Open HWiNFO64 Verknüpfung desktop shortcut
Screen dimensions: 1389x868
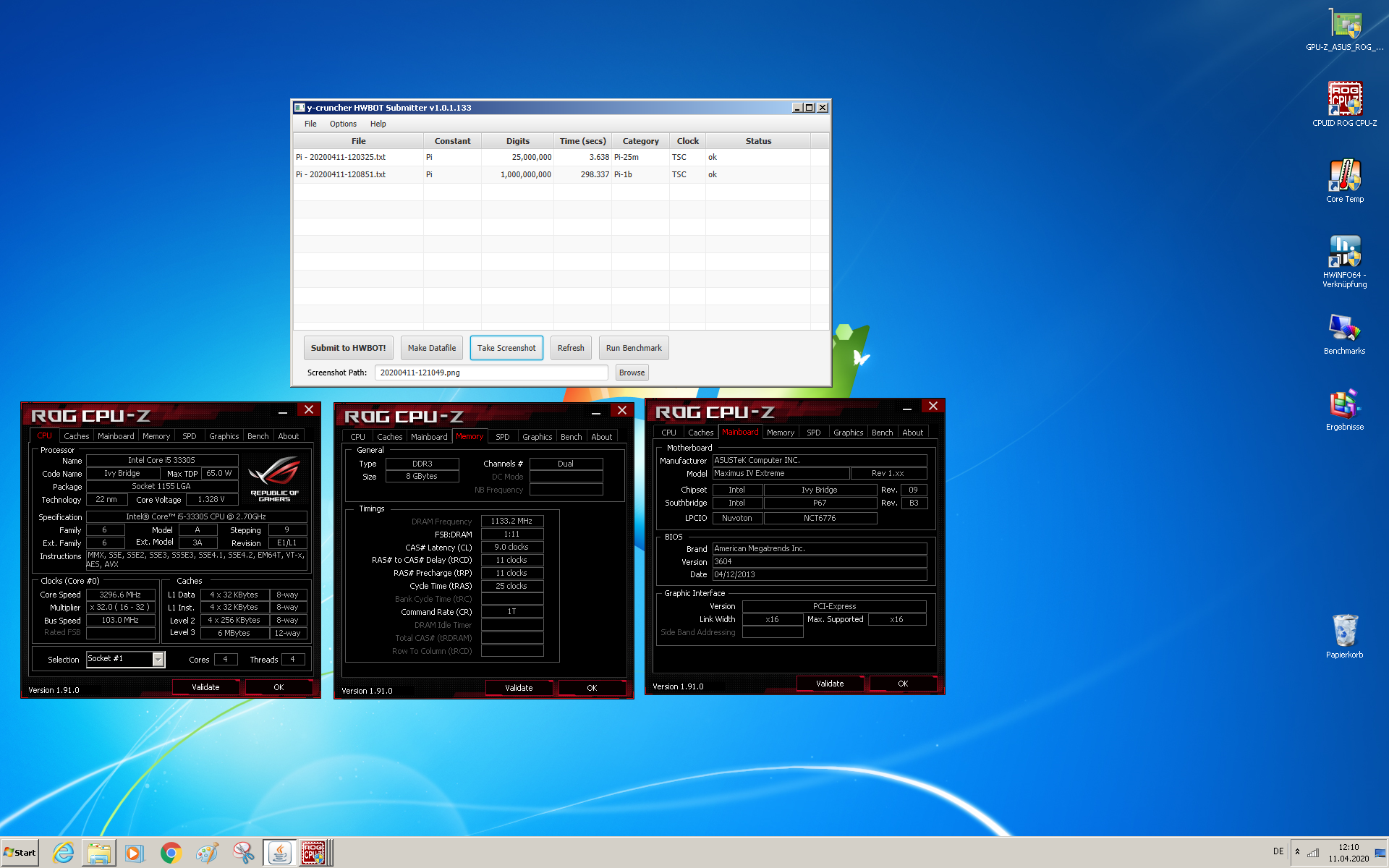click(1345, 262)
